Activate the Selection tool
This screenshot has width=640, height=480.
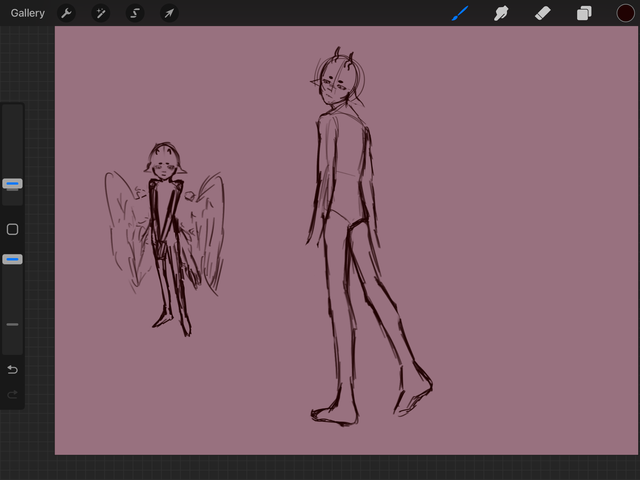pyautogui.click(x=135, y=13)
